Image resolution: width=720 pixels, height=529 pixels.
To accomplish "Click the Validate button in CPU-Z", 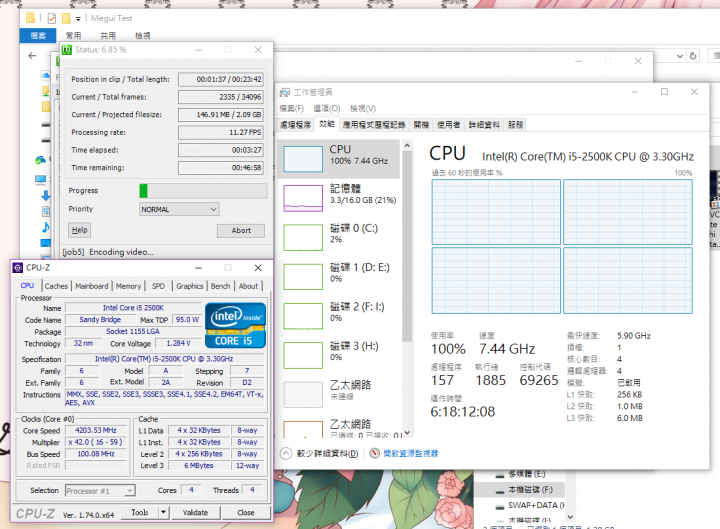I will tap(196, 512).
